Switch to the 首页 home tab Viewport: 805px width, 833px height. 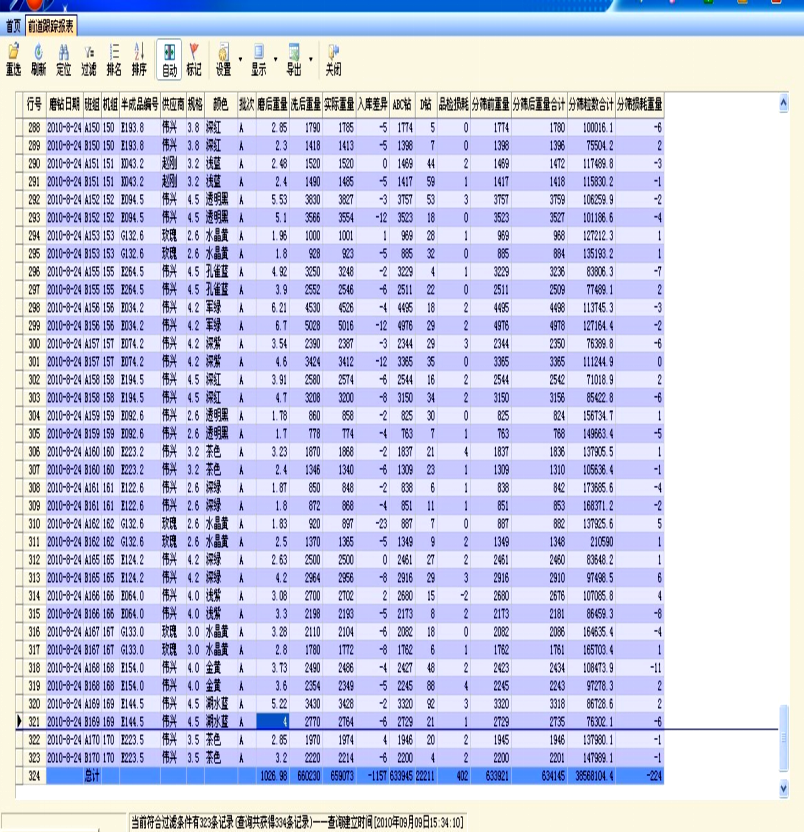tap(12, 25)
